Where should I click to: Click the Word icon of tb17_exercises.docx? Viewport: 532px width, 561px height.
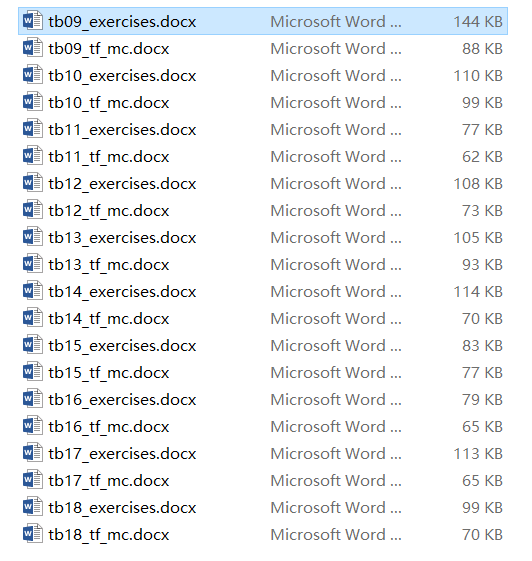pos(33,453)
